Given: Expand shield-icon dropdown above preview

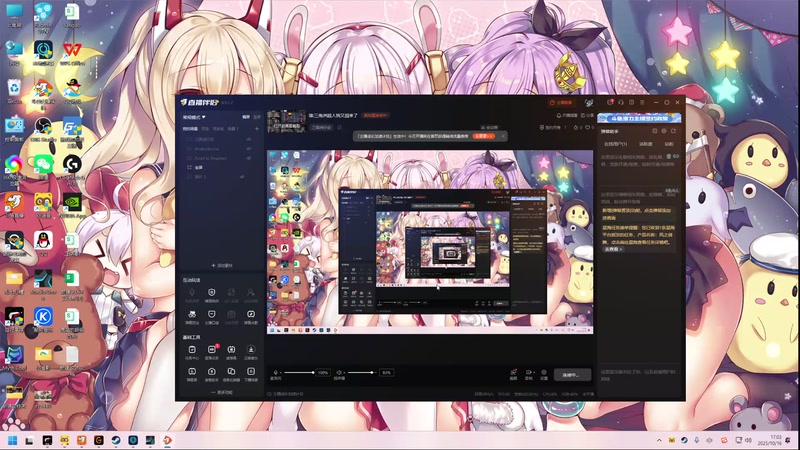Looking at the screenshot, I should 553,128.
